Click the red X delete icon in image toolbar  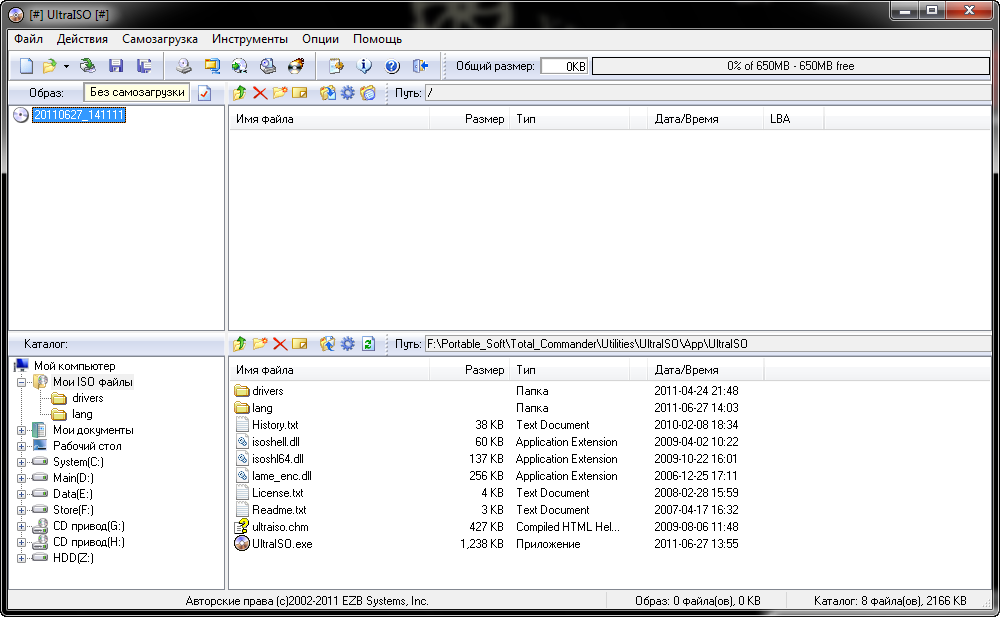260,93
